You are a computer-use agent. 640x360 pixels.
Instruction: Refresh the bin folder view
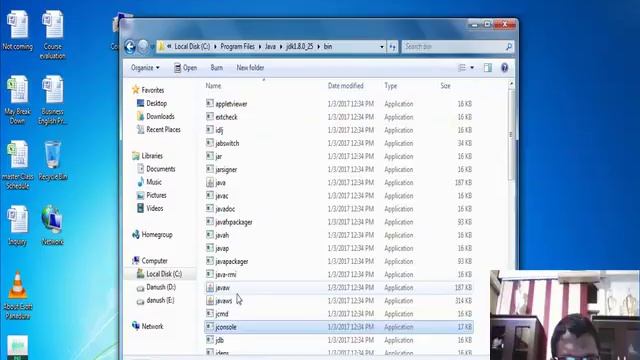(392, 47)
